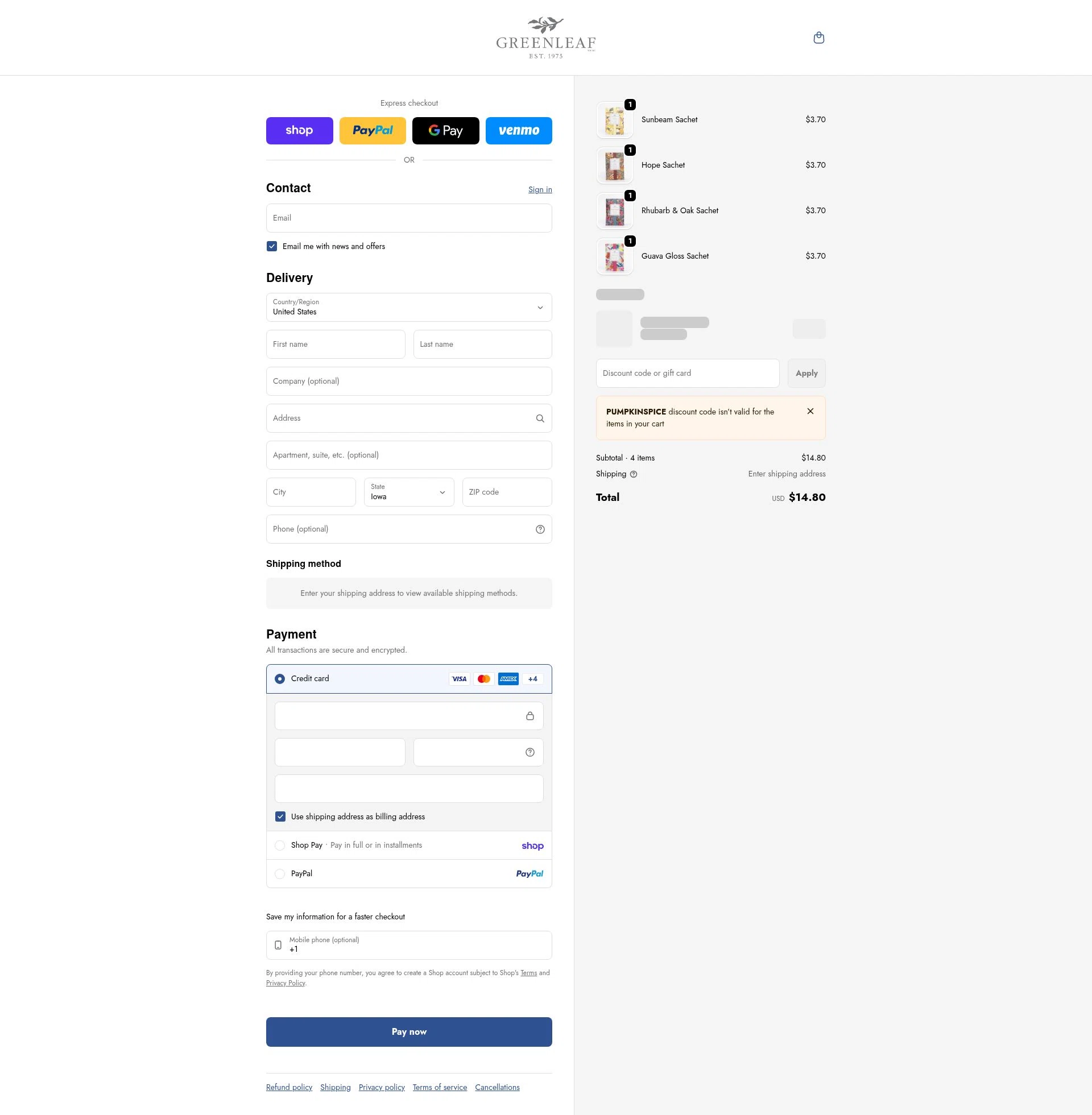The height and width of the screenshot is (1115, 1092).
Task: Checkout with Google Pay express button
Action: tap(446, 131)
